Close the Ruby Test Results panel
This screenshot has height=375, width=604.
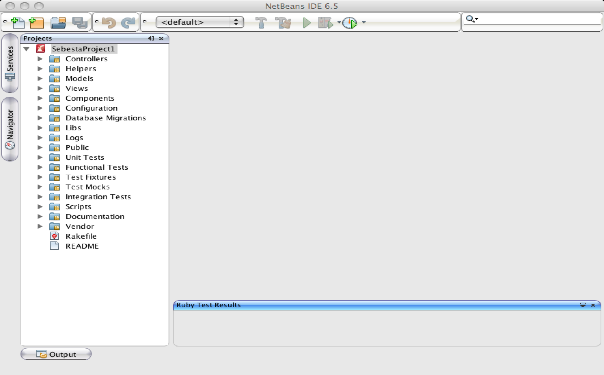click(x=593, y=305)
